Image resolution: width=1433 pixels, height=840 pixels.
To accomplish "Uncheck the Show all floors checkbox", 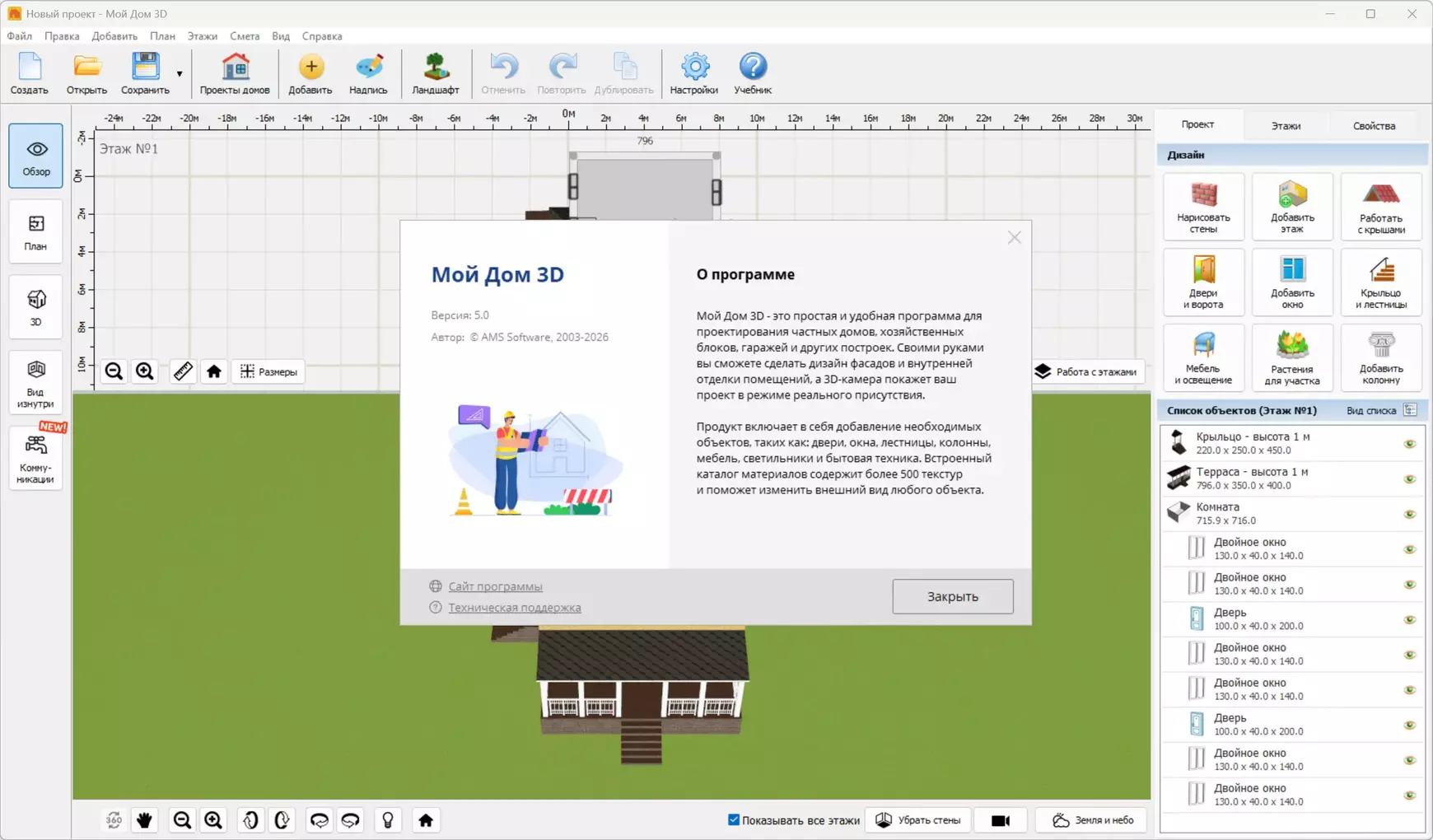I will tap(734, 820).
